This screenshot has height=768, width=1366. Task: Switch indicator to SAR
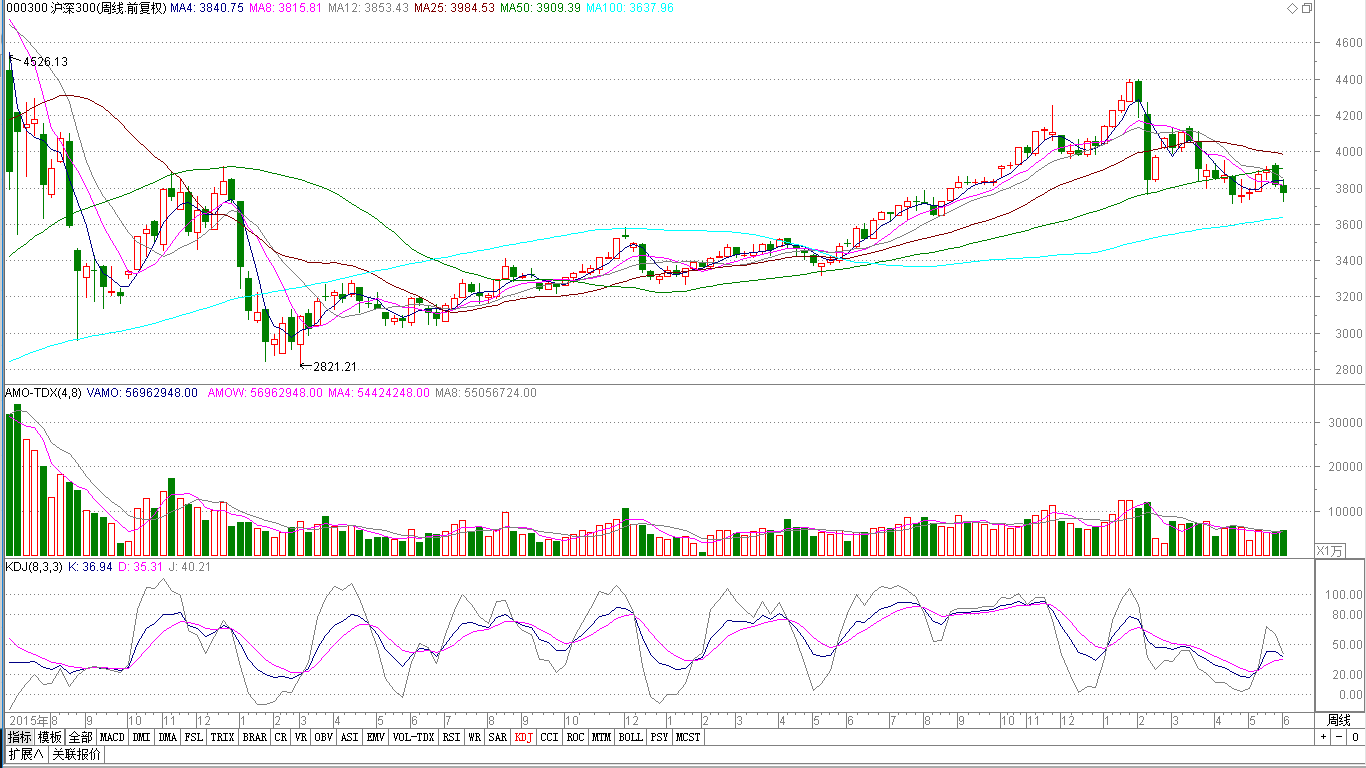(x=497, y=737)
